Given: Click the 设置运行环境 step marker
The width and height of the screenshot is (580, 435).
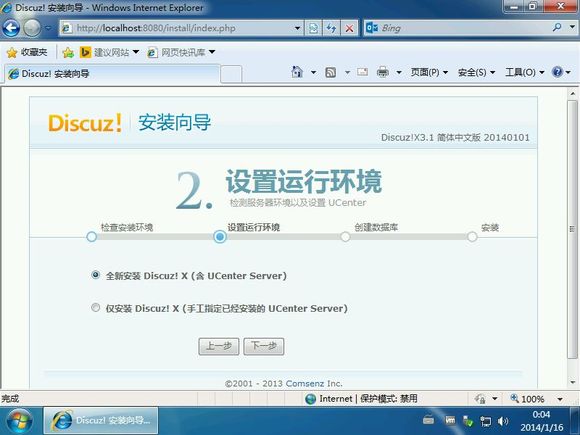Looking at the screenshot, I should click(x=220, y=237).
